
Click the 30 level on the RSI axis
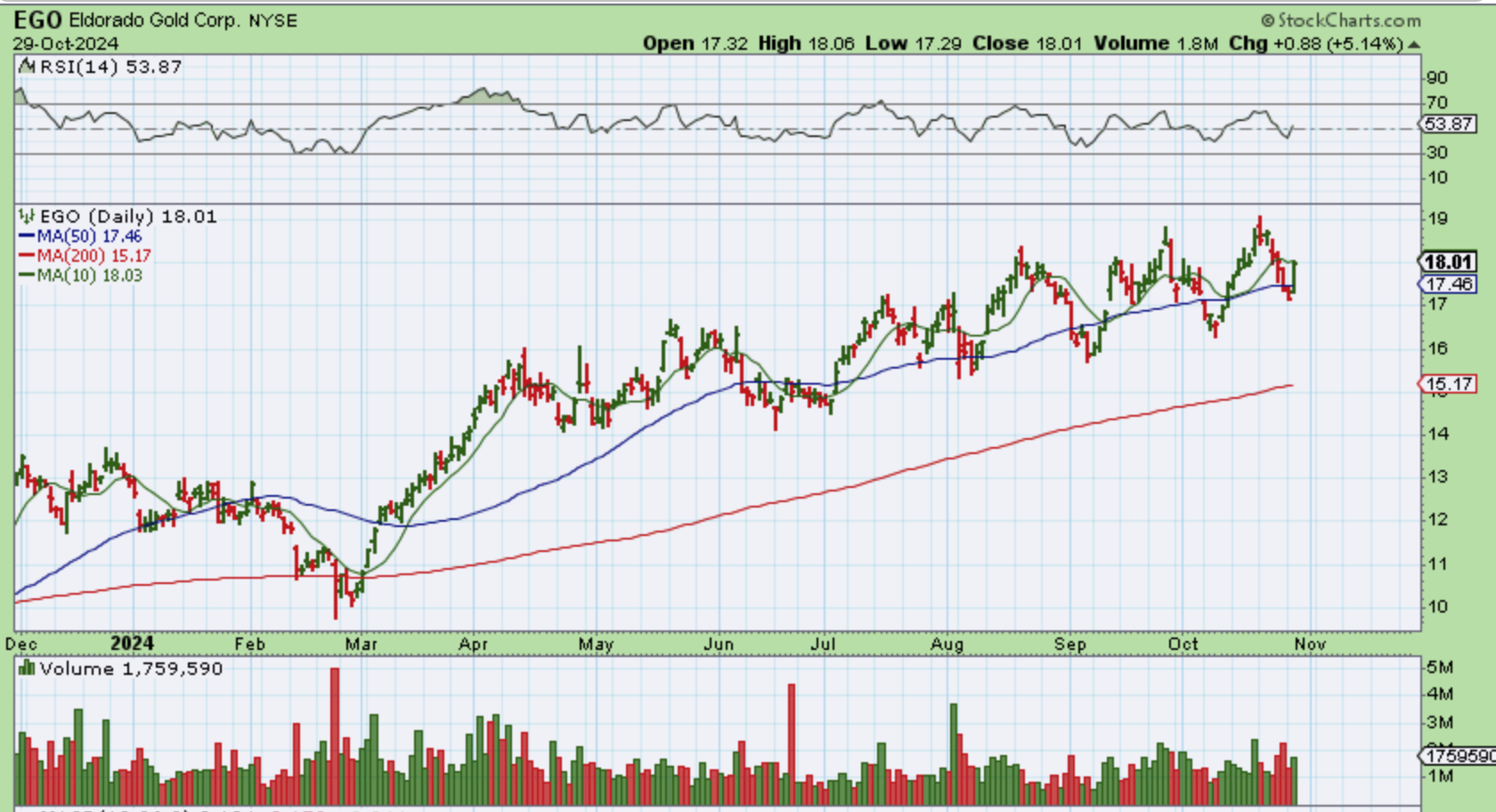tap(1437, 152)
